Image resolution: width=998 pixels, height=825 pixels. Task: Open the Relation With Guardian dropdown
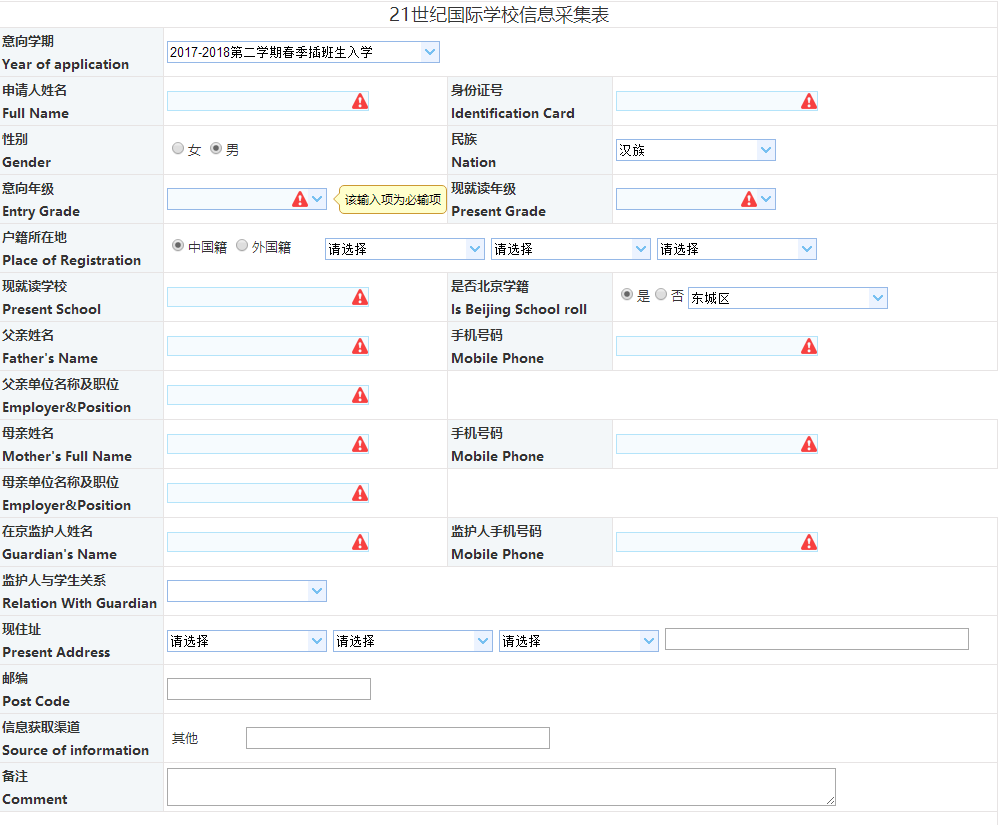[x=246, y=591]
